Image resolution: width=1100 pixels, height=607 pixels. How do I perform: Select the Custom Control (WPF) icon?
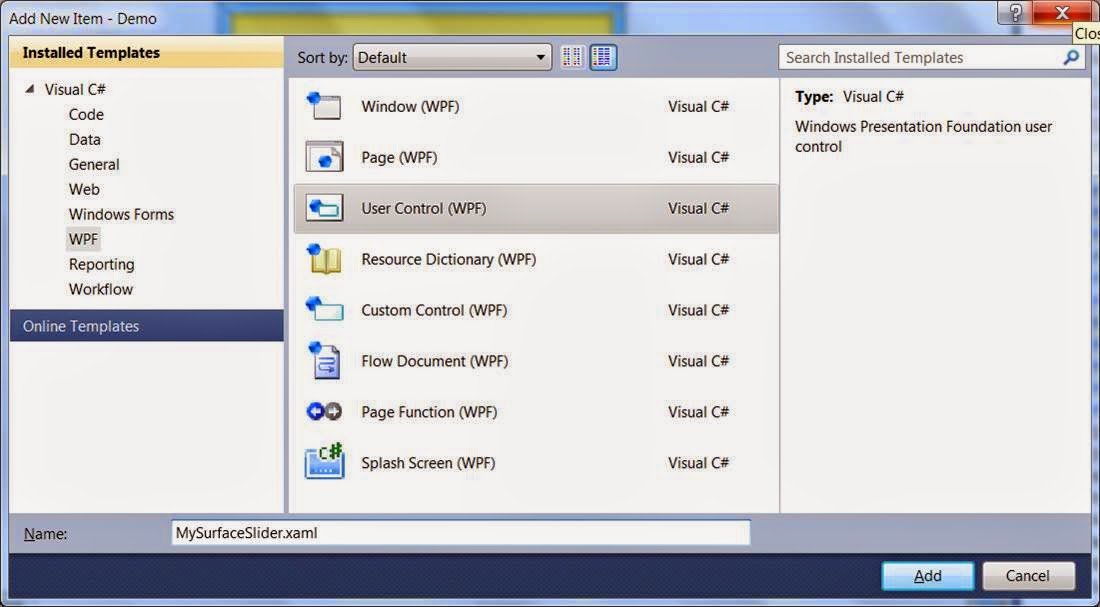pos(323,310)
